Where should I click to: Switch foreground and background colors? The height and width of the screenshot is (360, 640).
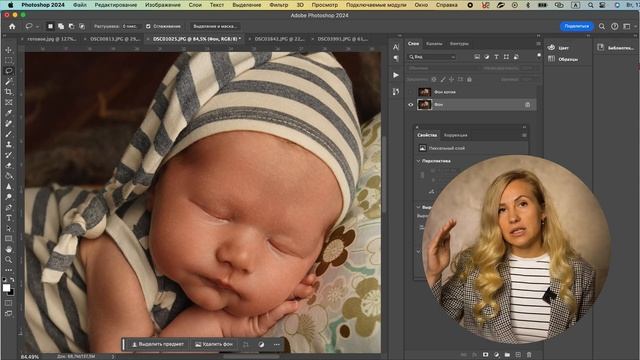click(12, 280)
